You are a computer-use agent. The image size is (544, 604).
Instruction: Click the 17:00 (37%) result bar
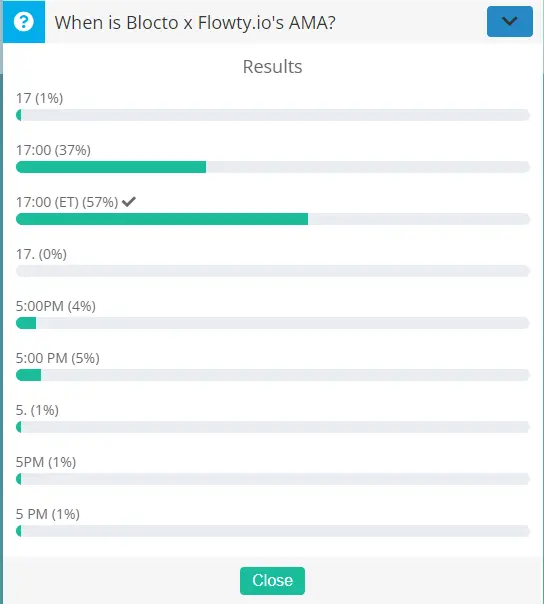coord(273,167)
